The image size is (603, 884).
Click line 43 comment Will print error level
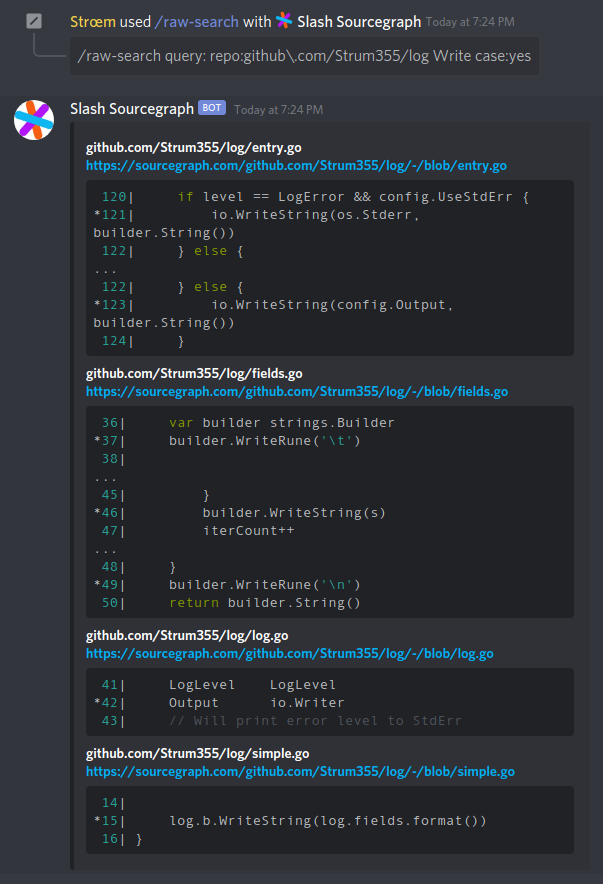pos(281,721)
